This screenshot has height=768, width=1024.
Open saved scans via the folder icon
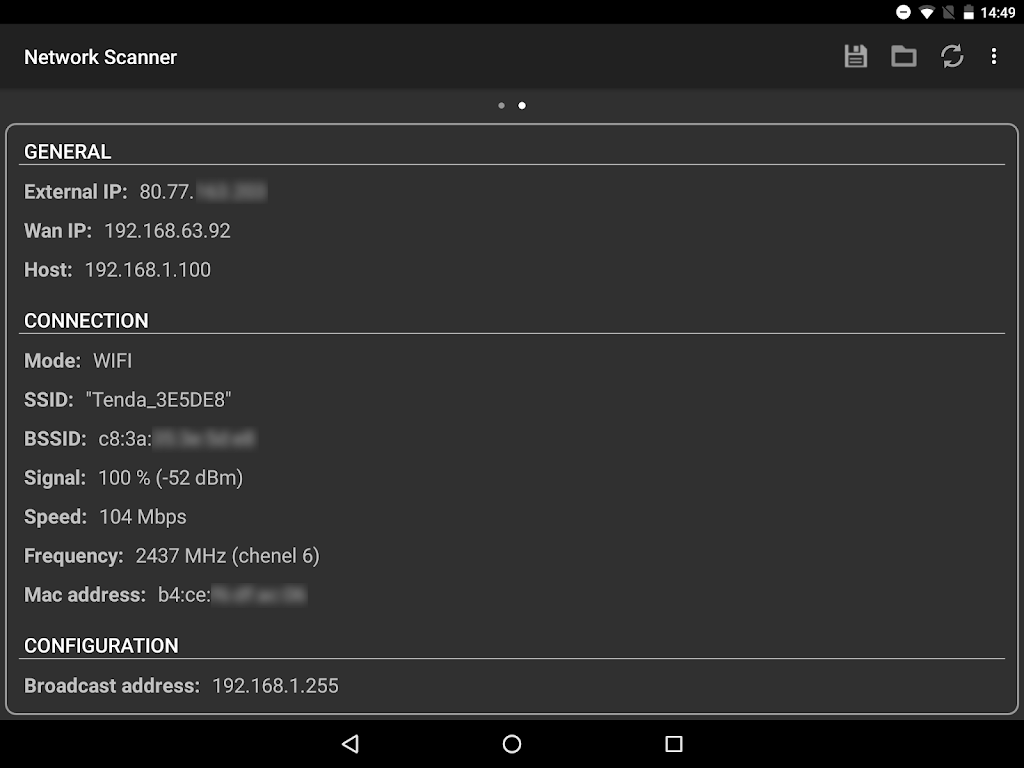tap(904, 57)
